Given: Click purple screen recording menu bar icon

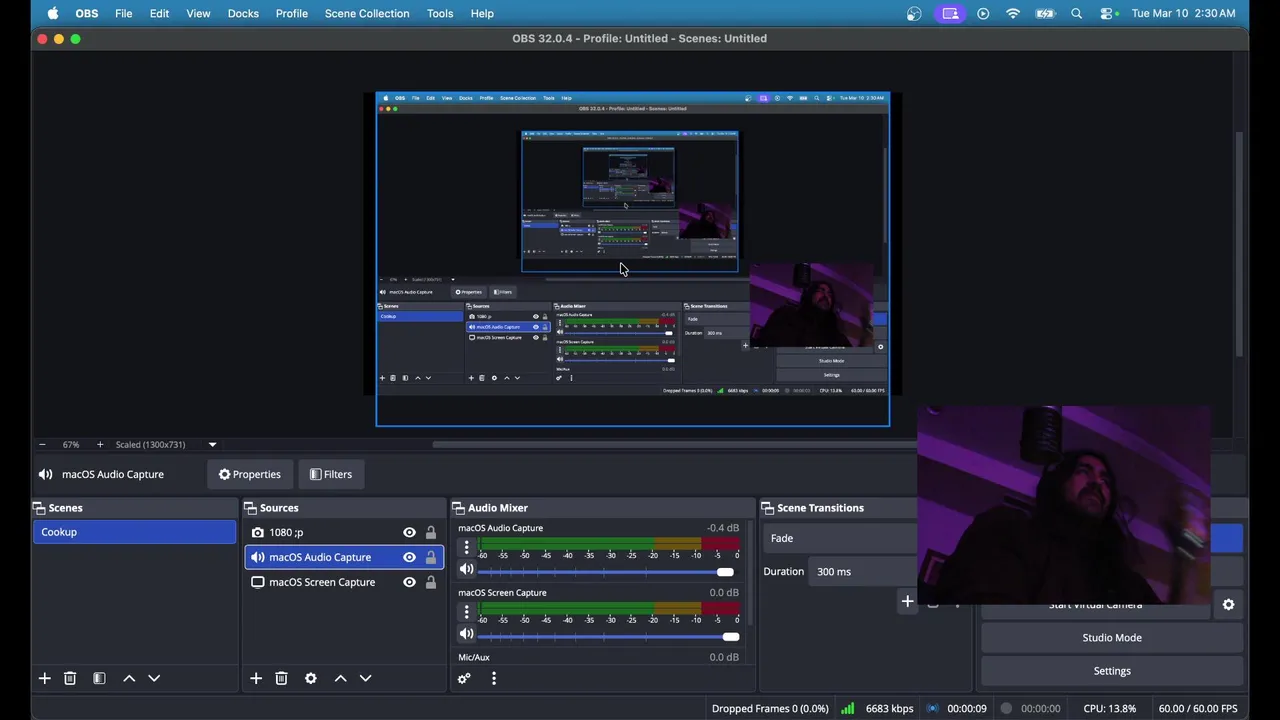Looking at the screenshot, I should [x=950, y=14].
